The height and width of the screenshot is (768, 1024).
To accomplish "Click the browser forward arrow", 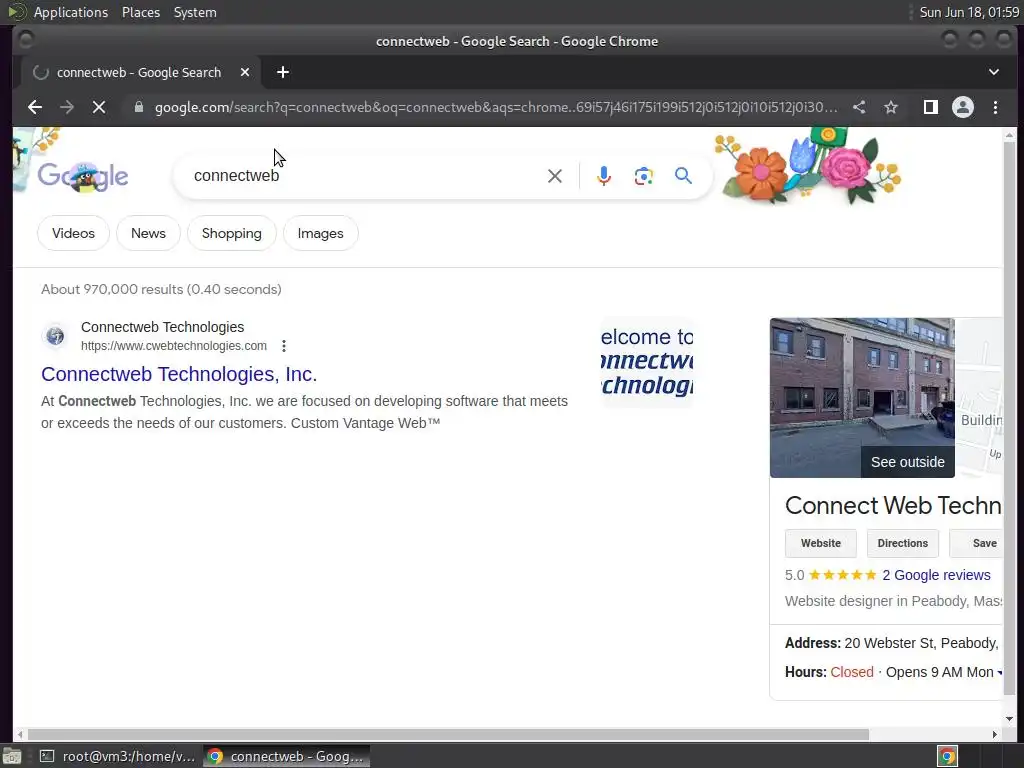I will coord(67,107).
